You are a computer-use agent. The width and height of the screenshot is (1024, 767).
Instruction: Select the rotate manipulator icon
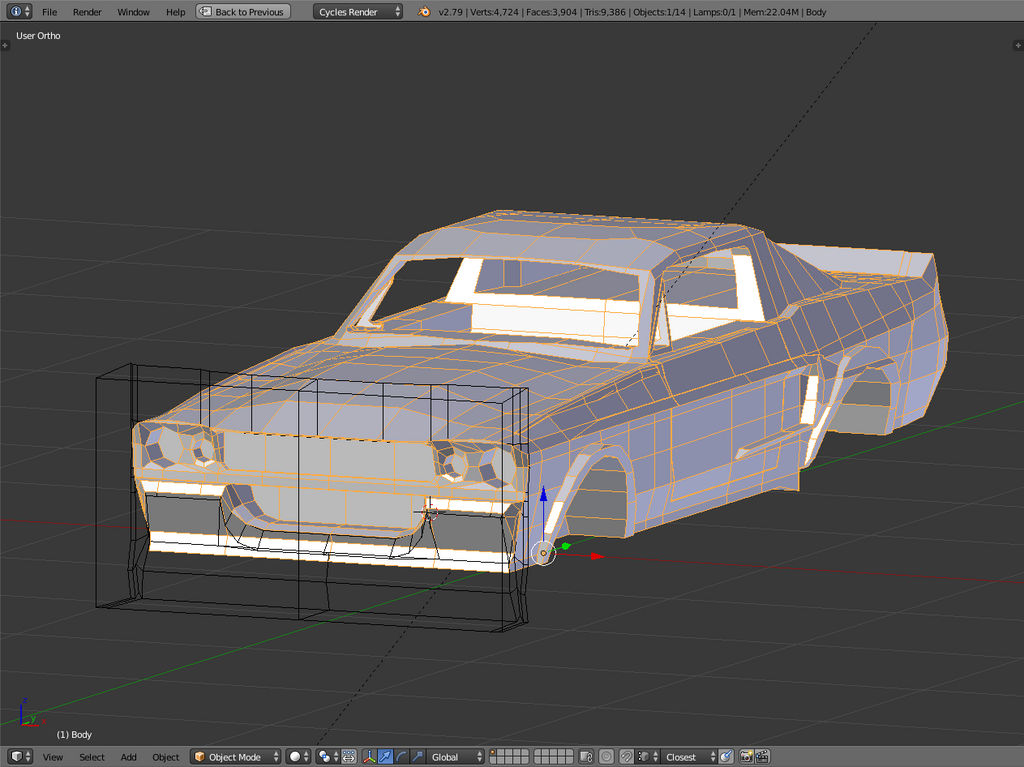(x=401, y=757)
